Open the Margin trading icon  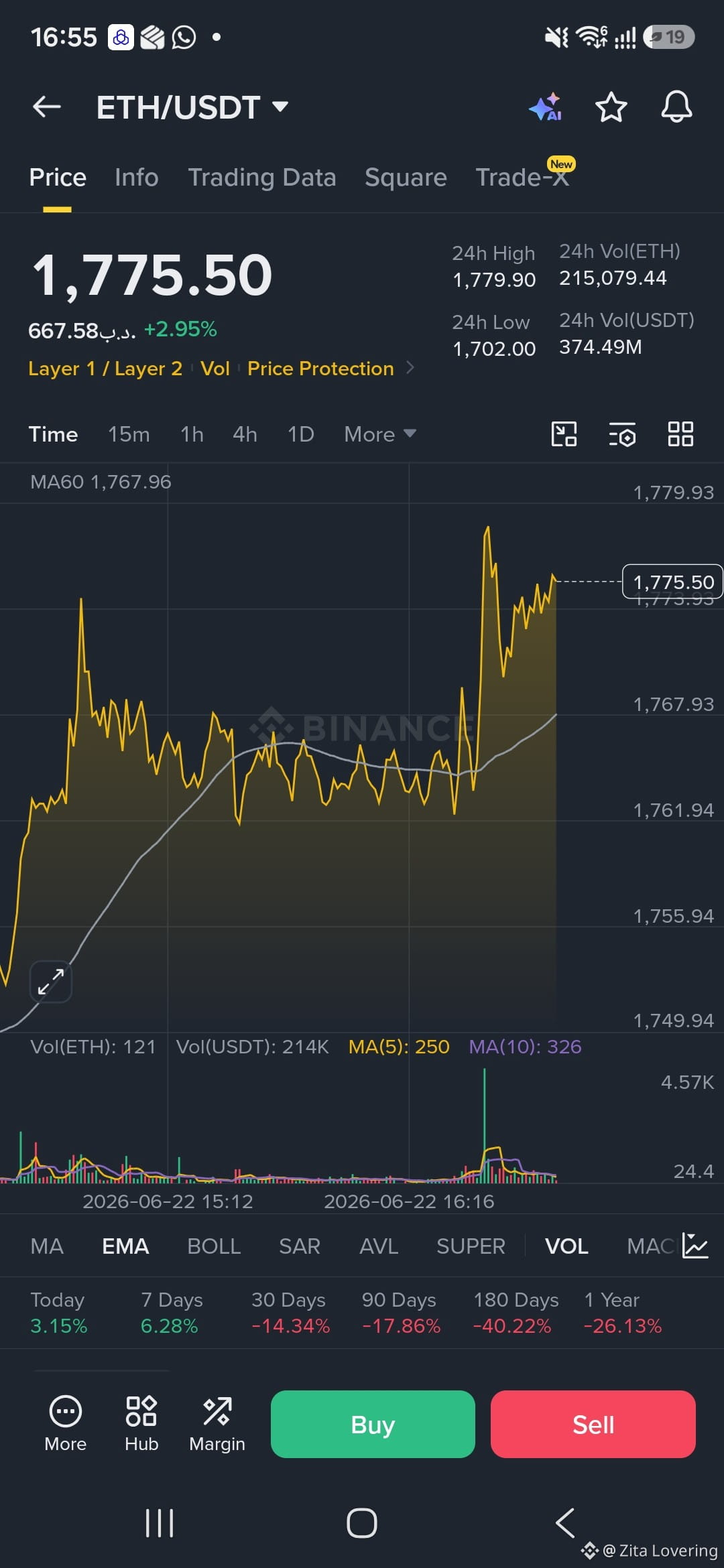pos(217,1424)
